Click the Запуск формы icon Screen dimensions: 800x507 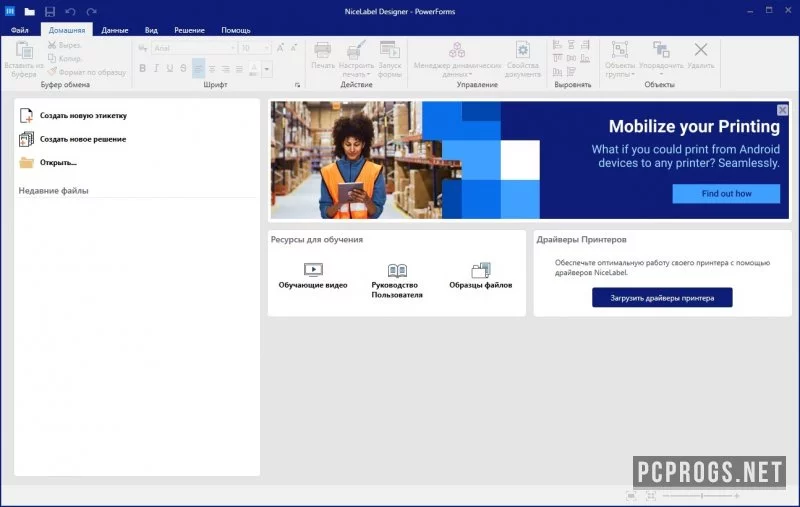pos(390,50)
